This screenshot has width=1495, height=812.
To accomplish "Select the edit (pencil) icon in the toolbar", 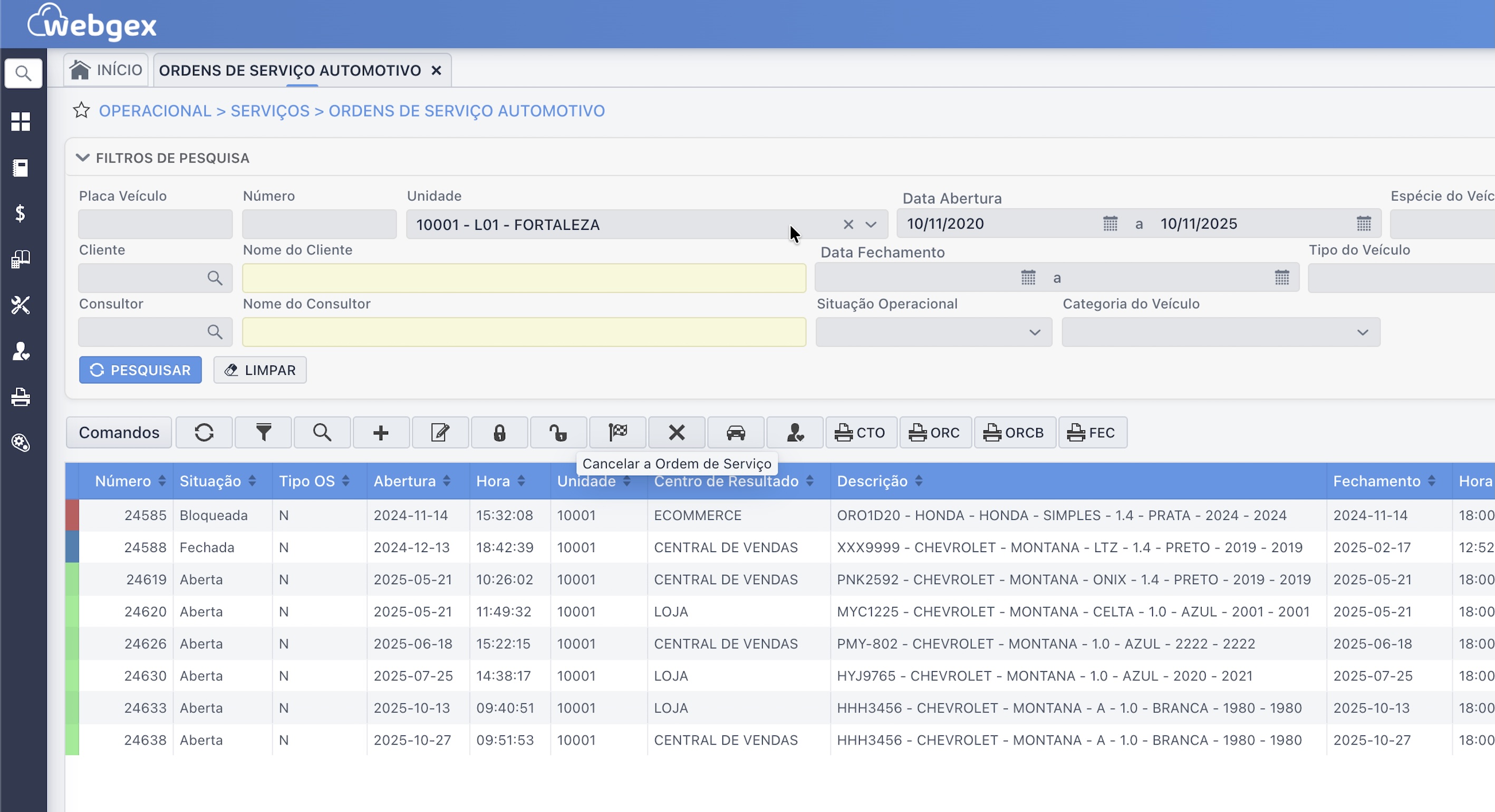I will tap(440, 432).
